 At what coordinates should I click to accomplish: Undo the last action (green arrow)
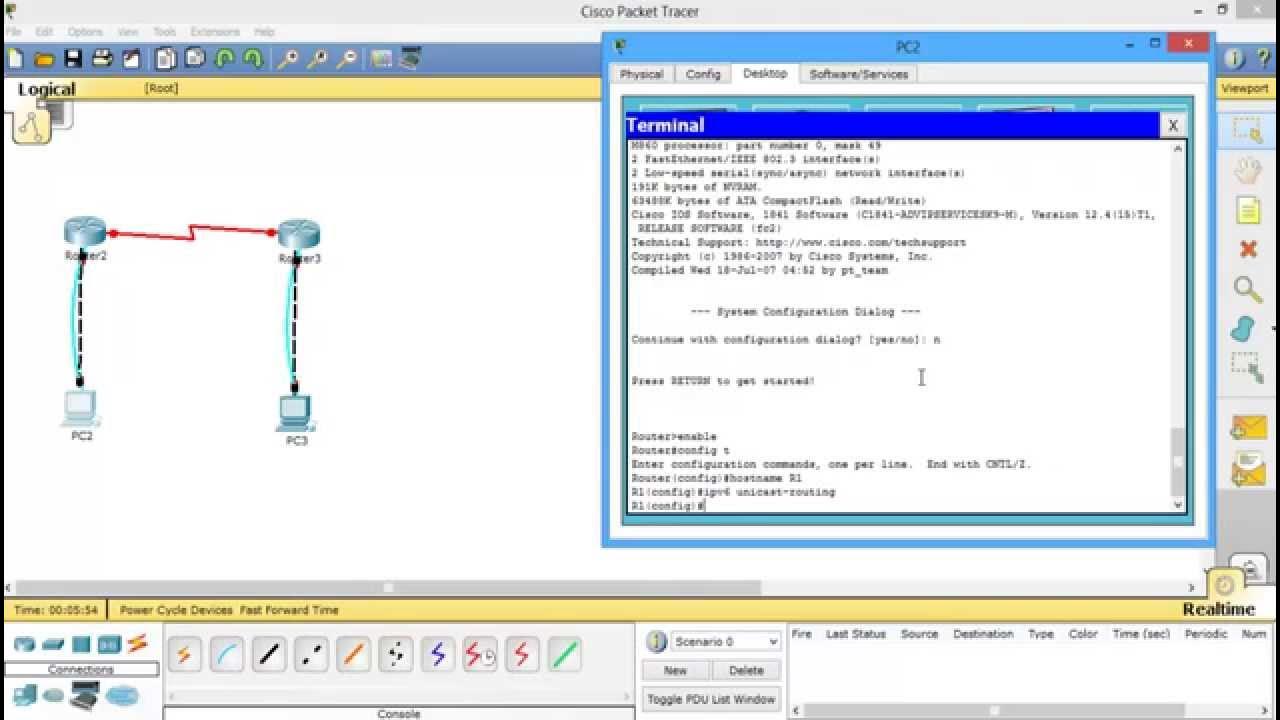click(x=224, y=59)
